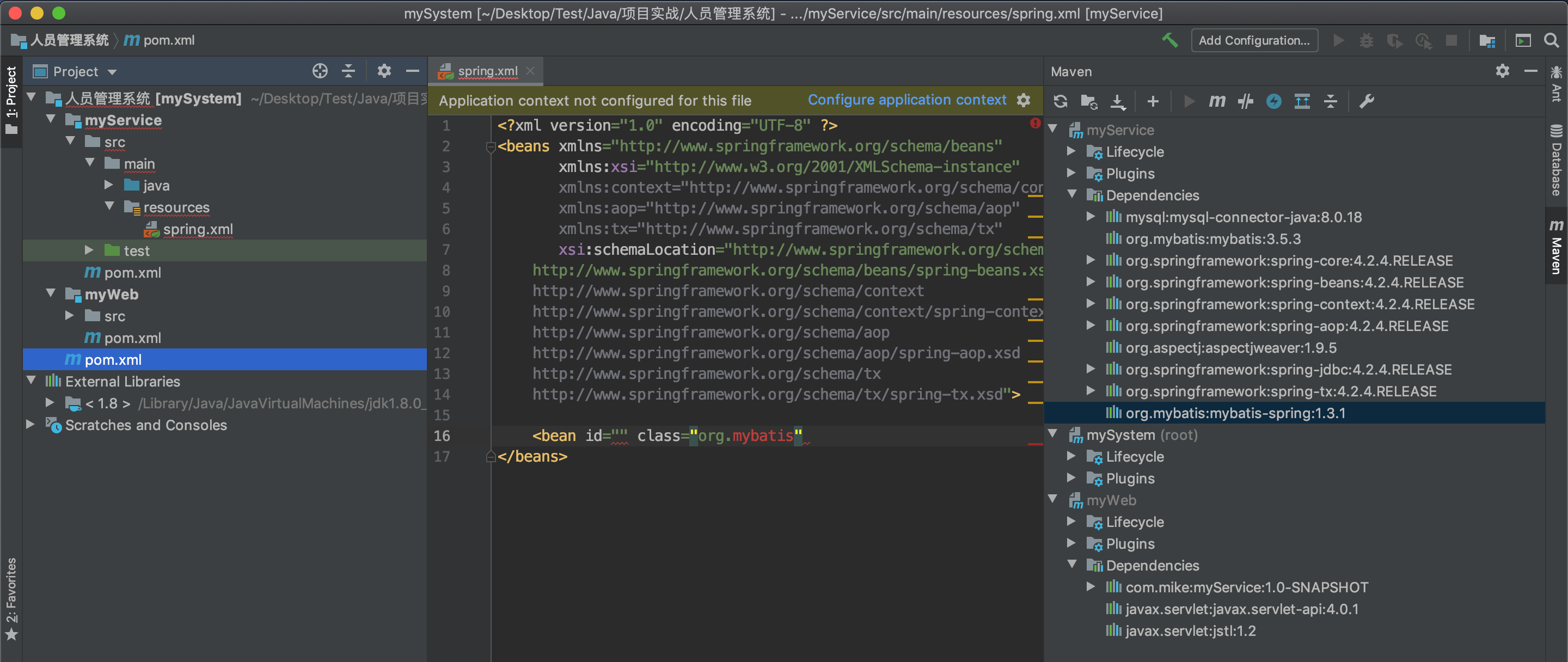Image resolution: width=1568 pixels, height=662 pixels.
Task: Open the 2: Favorites side tab
Action: [x=11, y=599]
